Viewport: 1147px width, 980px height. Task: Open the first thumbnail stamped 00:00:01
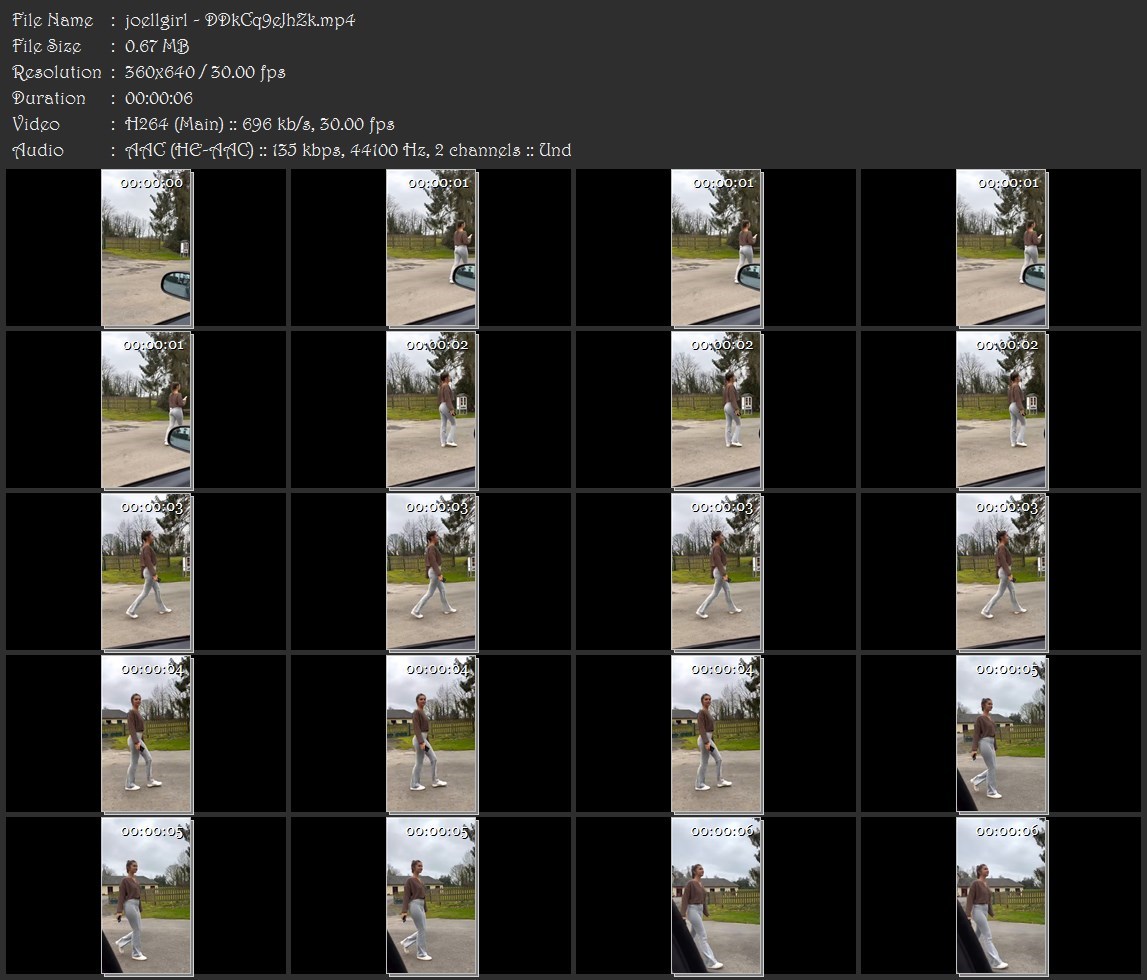point(432,248)
